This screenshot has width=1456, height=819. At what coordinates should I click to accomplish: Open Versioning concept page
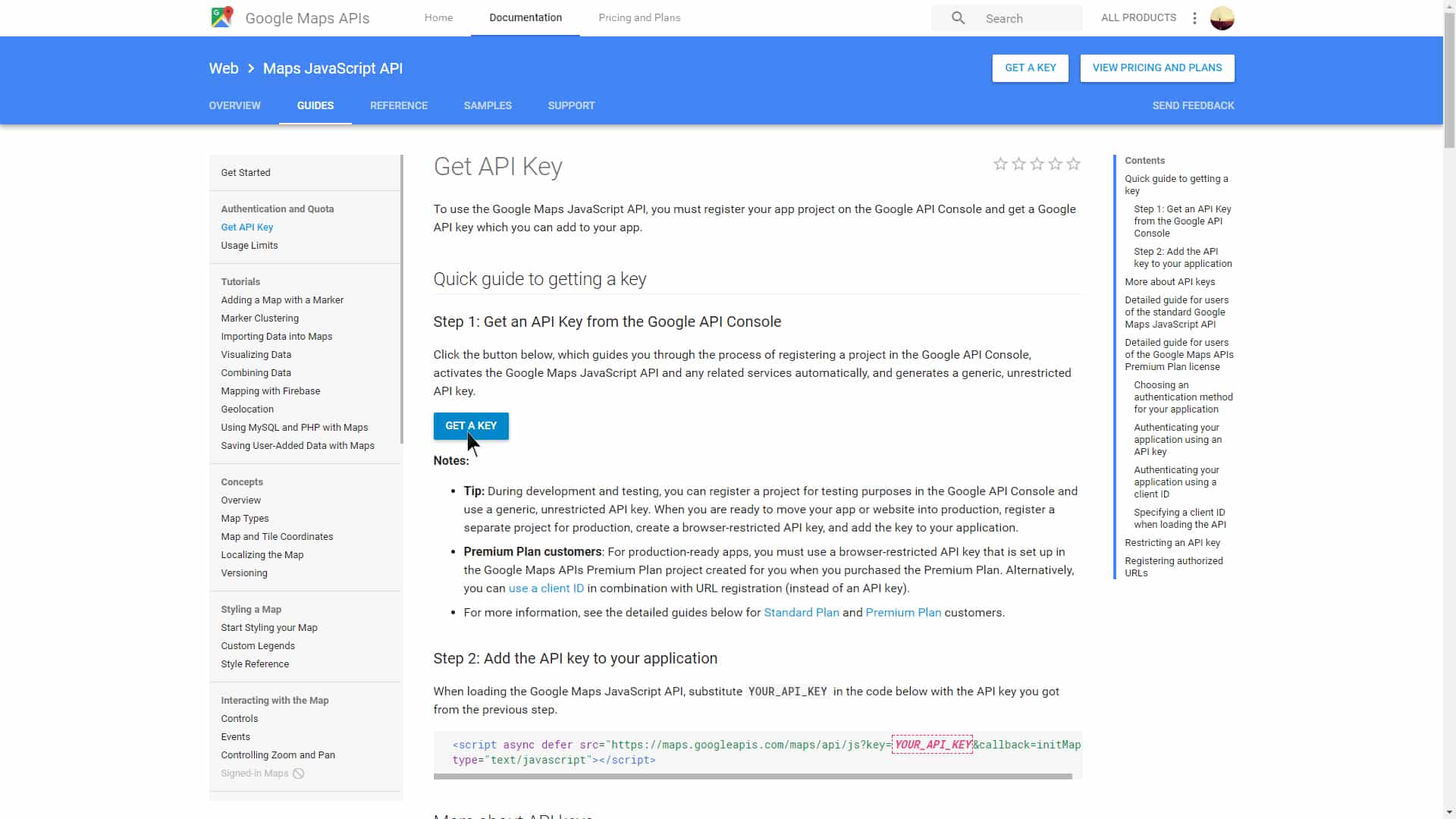click(243, 573)
